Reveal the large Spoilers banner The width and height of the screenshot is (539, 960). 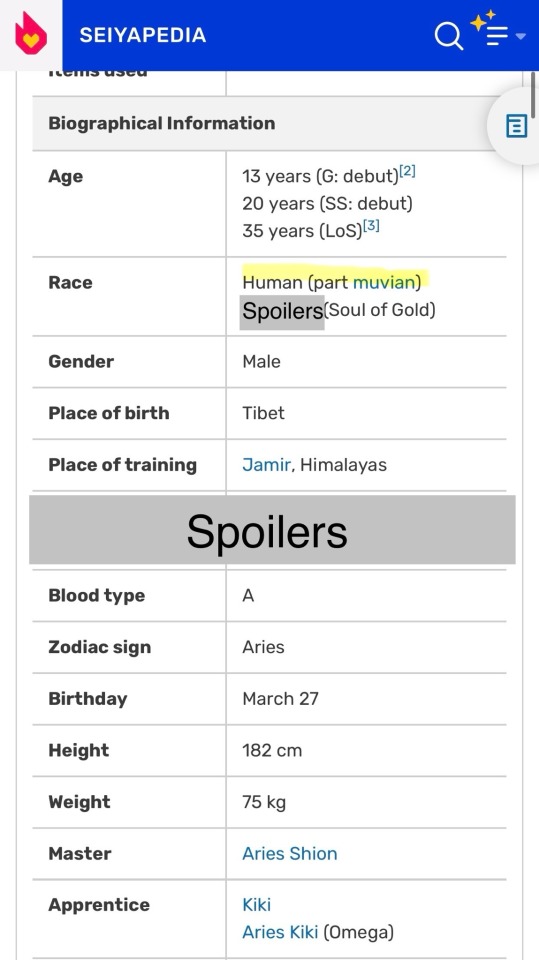click(x=272, y=530)
